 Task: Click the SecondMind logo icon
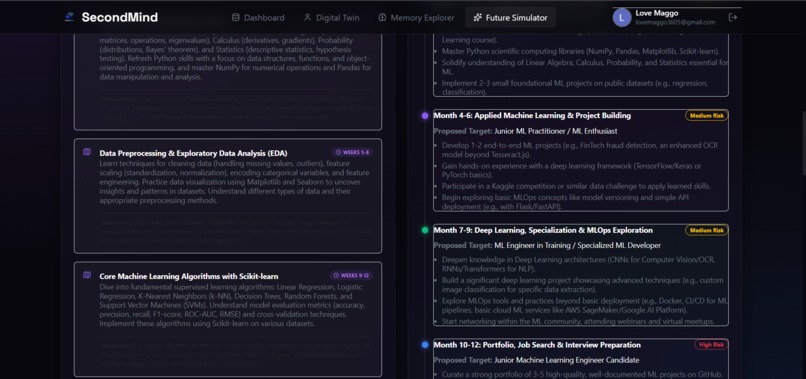click(69, 17)
